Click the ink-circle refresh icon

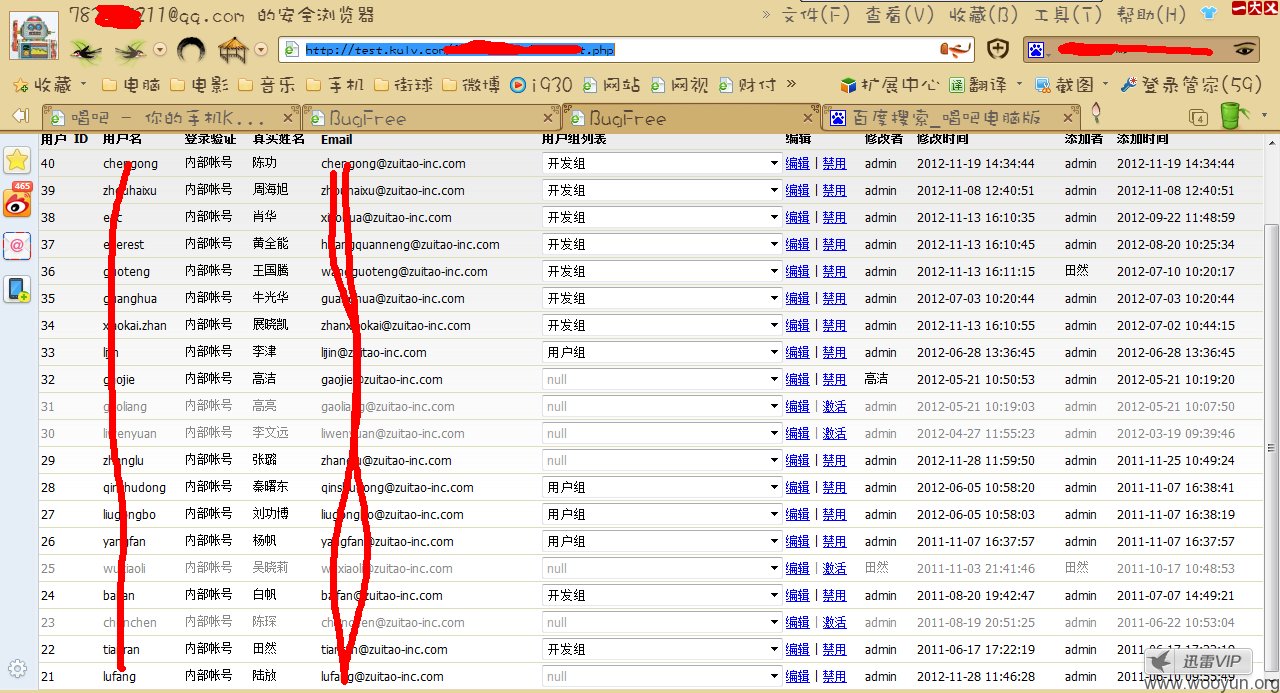191,48
